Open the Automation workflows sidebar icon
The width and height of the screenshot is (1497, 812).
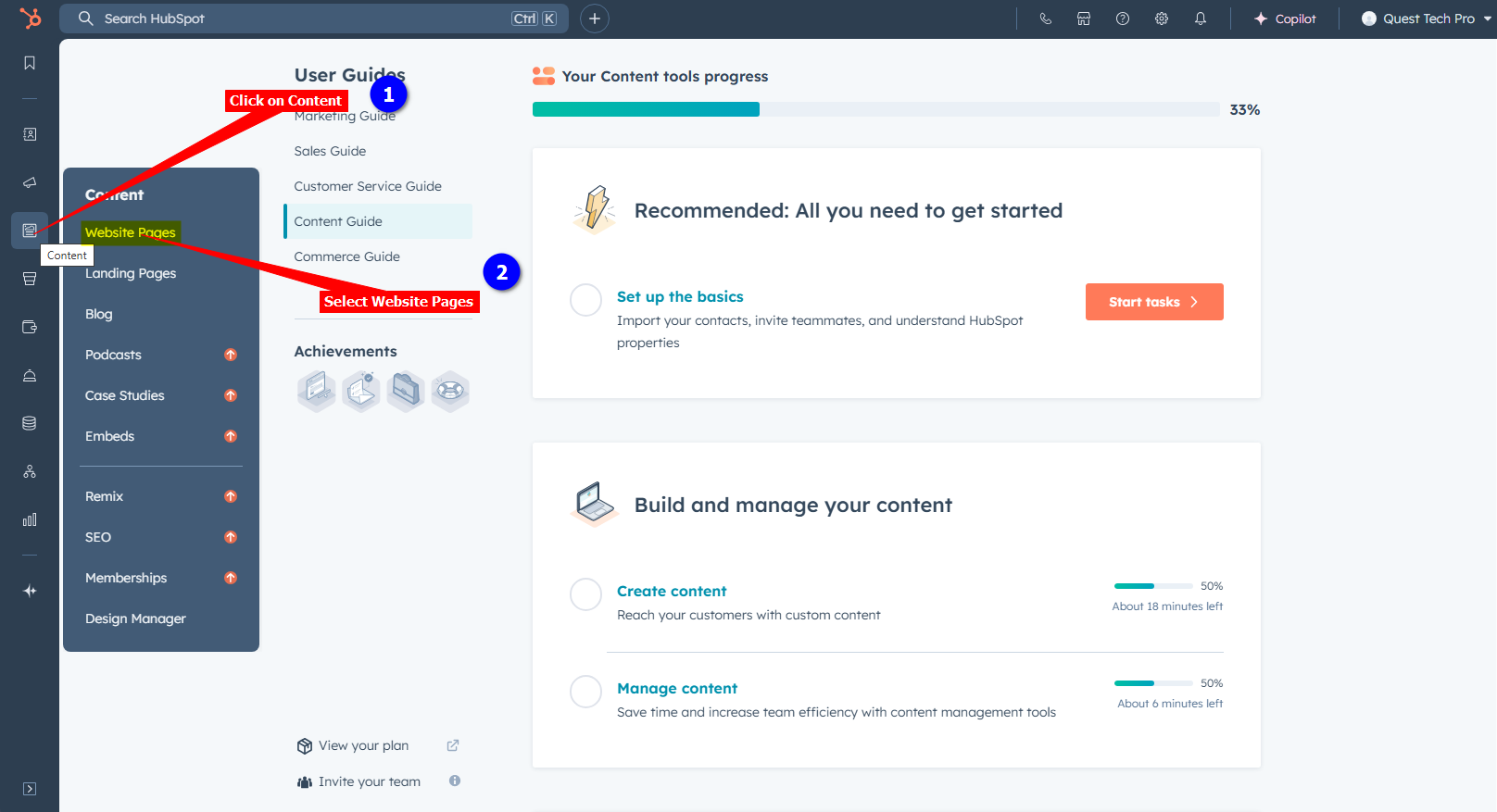click(30, 471)
